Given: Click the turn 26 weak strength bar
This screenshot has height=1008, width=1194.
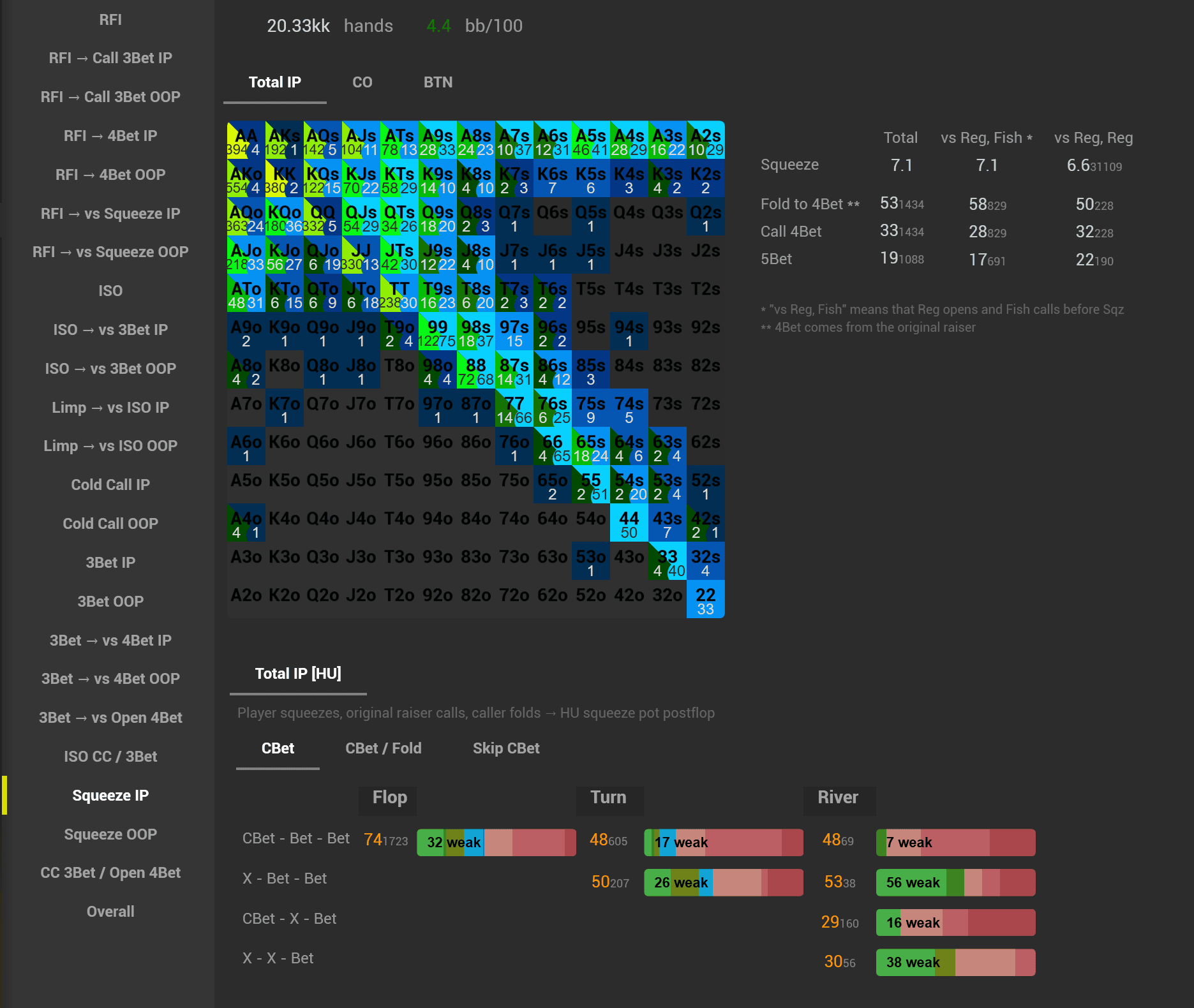Looking at the screenshot, I should point(724,882).
